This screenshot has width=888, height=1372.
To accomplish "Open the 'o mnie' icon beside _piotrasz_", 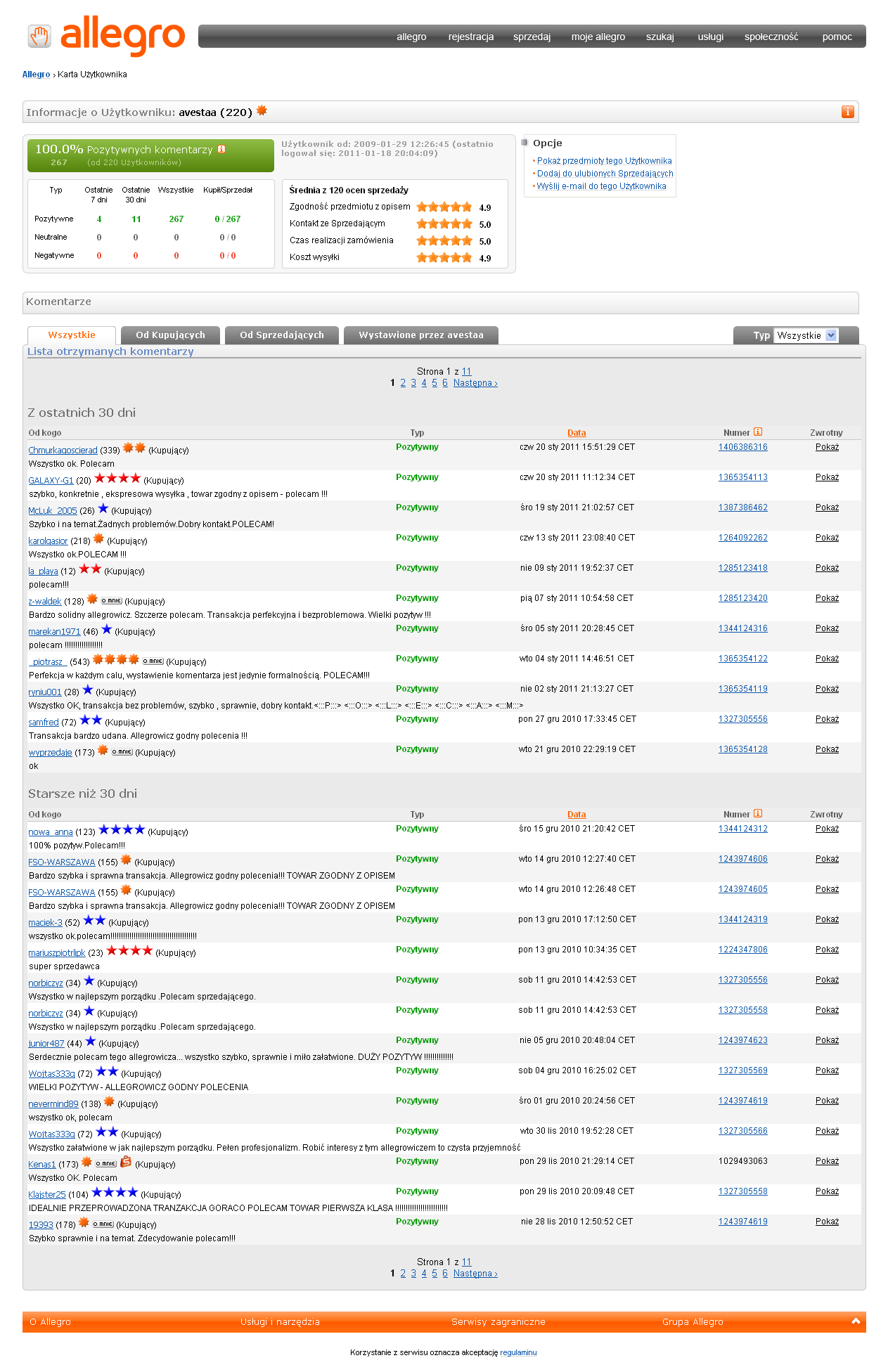I will click(x=153, y=661).
